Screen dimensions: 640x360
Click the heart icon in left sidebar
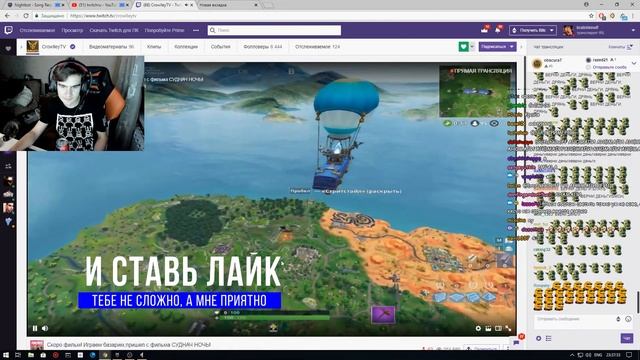(x=8, y=49)
